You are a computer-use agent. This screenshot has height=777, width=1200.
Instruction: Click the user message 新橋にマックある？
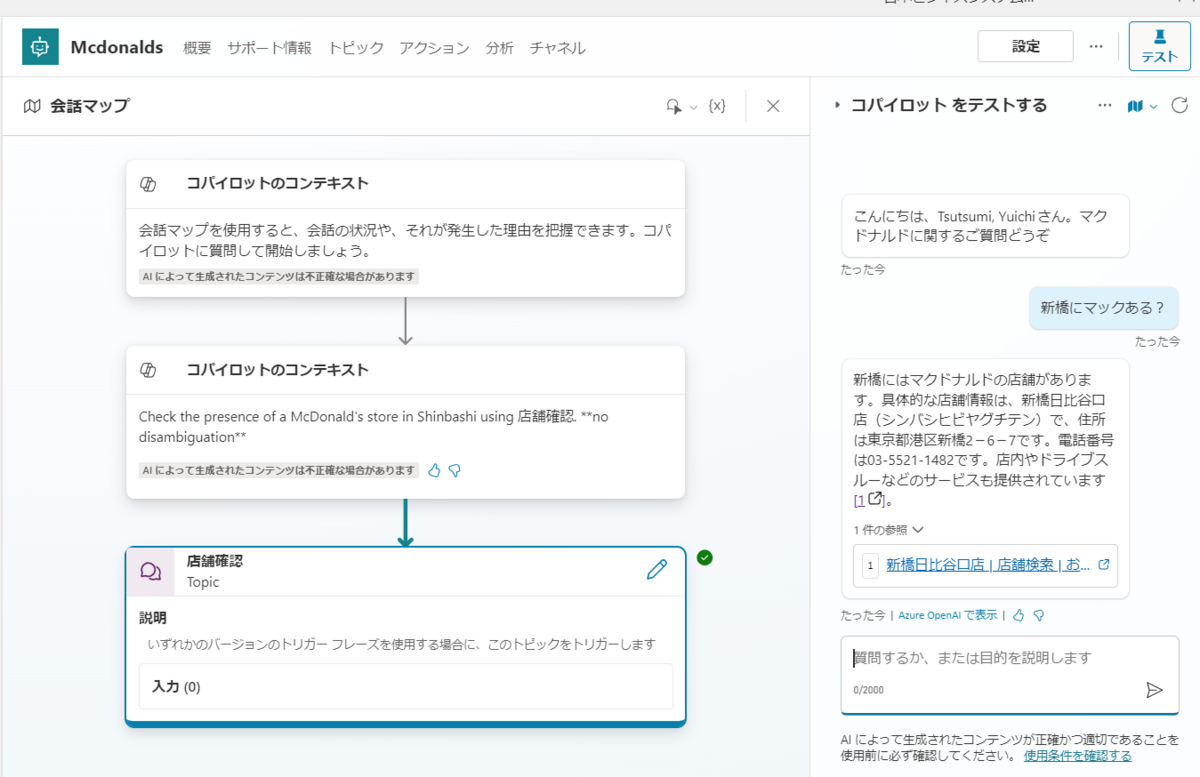pos(1103,308)
